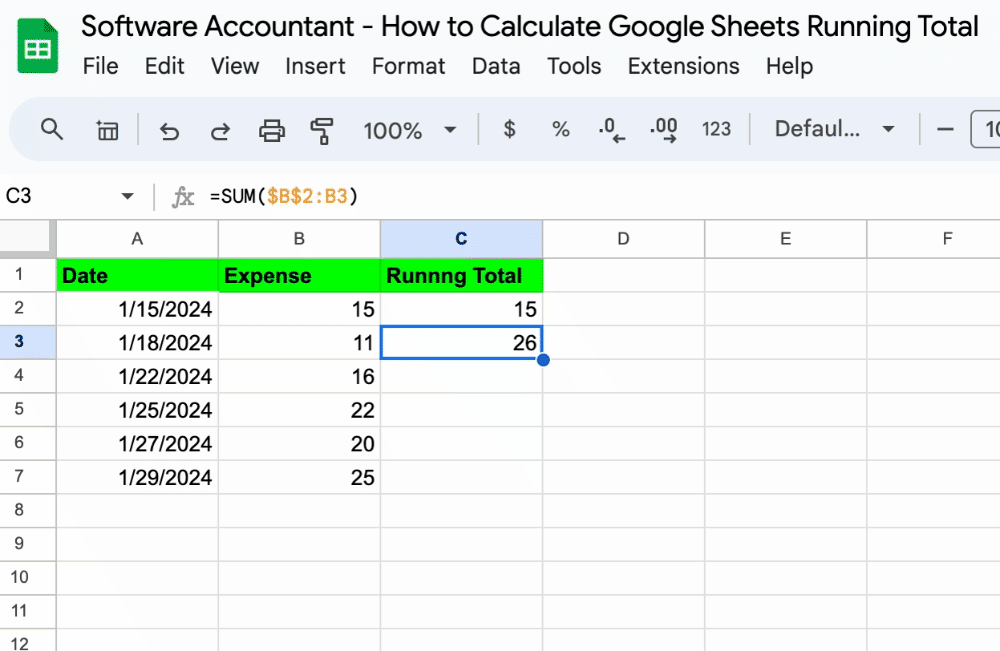Open the Insert menu

tap(315, 66)
